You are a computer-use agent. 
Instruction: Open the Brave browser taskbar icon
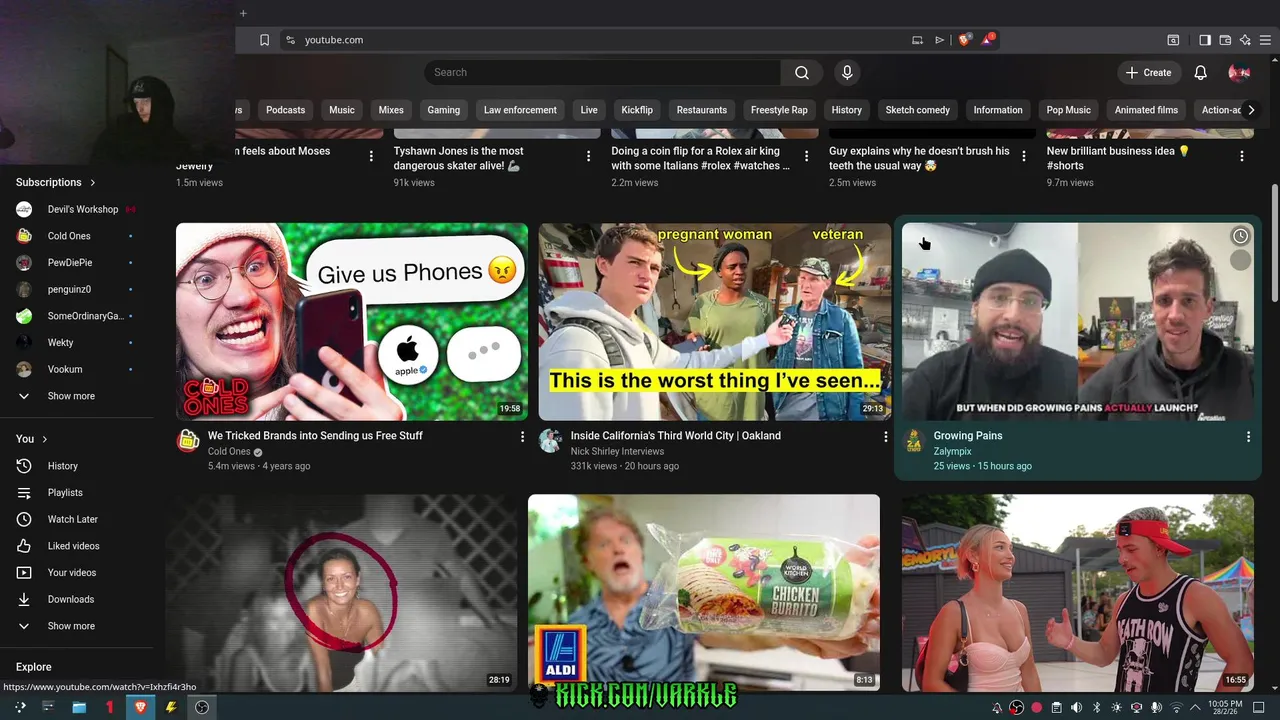140,707
